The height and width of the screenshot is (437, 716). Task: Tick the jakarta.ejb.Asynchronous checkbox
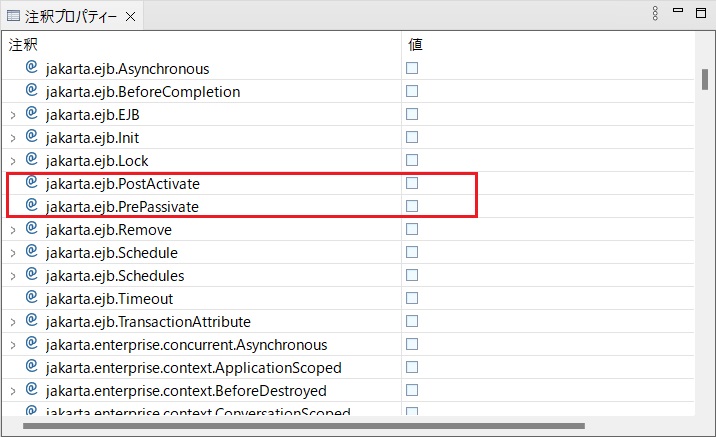(x=412, y=68)
